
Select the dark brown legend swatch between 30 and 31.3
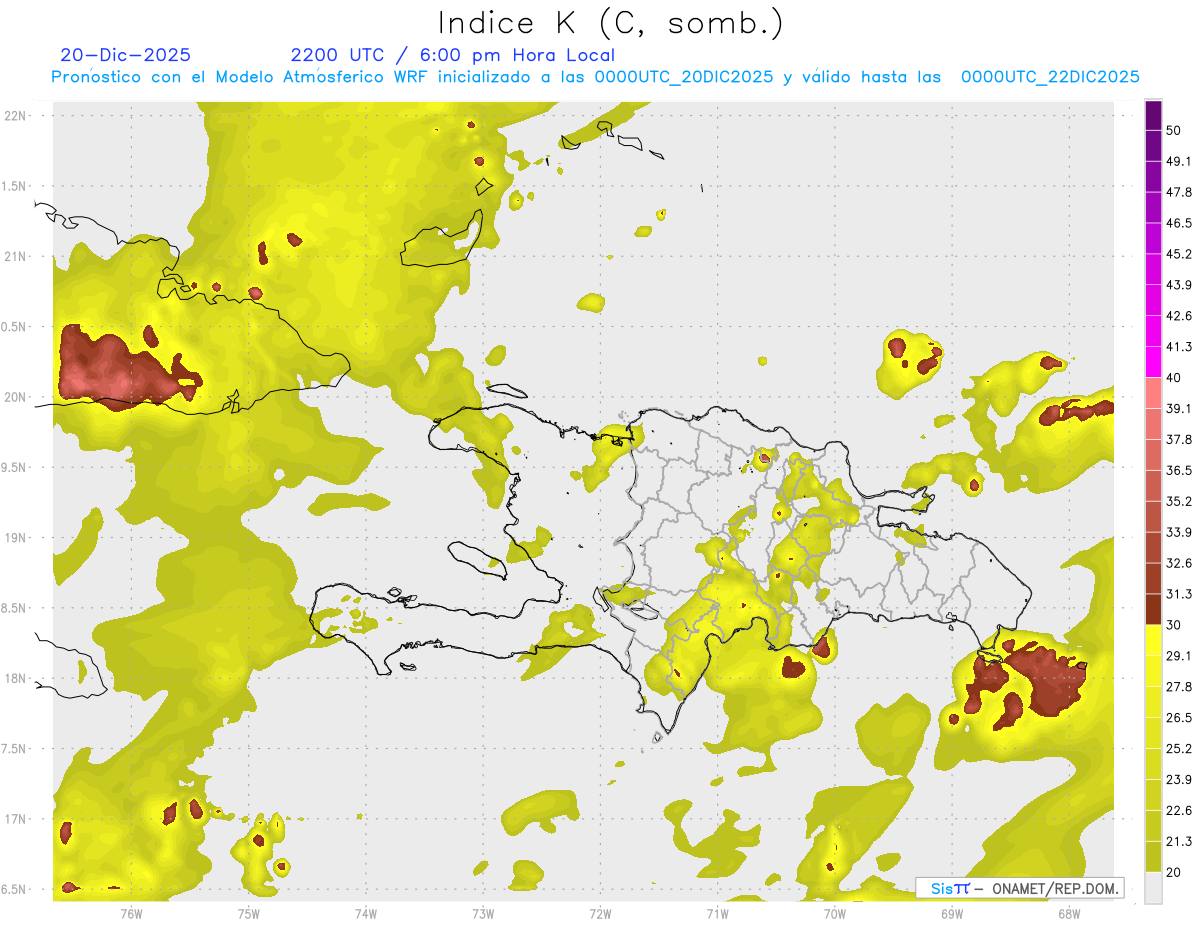(x=1154, y=609)
